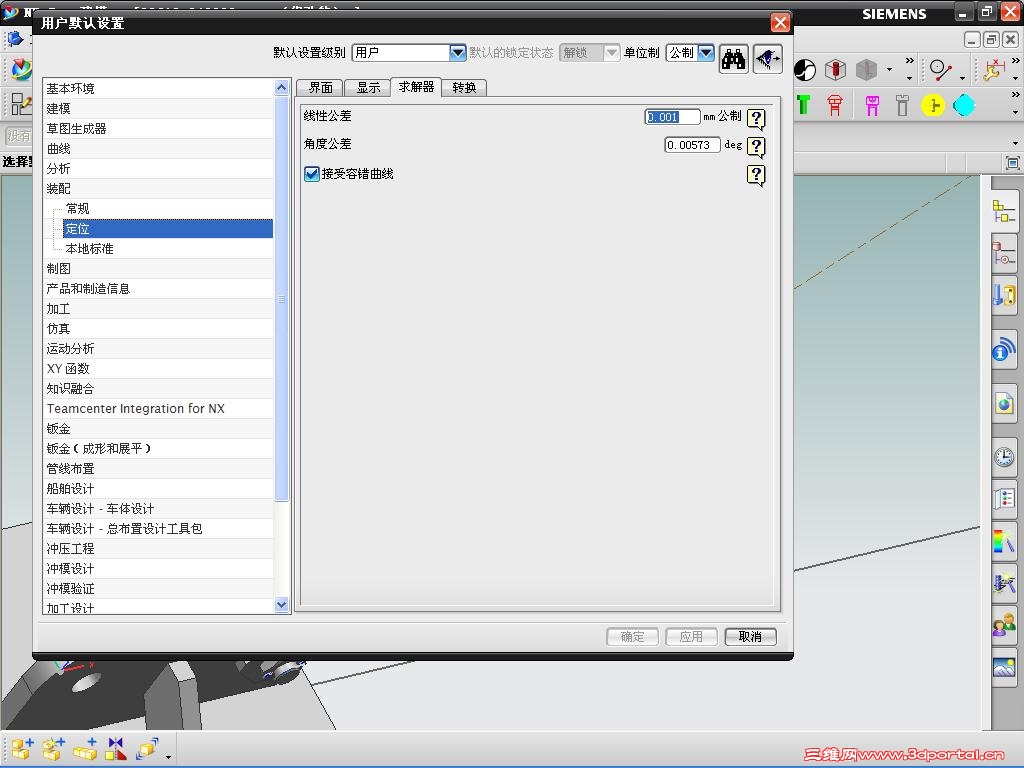The width and height of the screenshot is (1024, 768).
Task: Open help for 线性公差 setting
Action: [756, 118]
